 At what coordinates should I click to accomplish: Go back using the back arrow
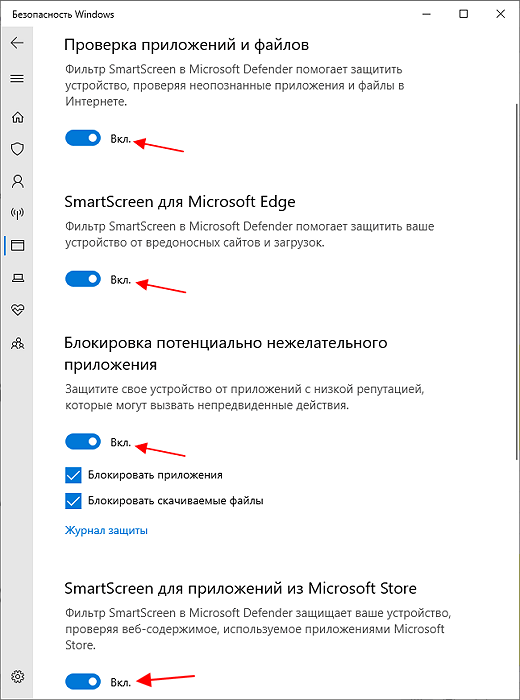click(x=17, y=43)
